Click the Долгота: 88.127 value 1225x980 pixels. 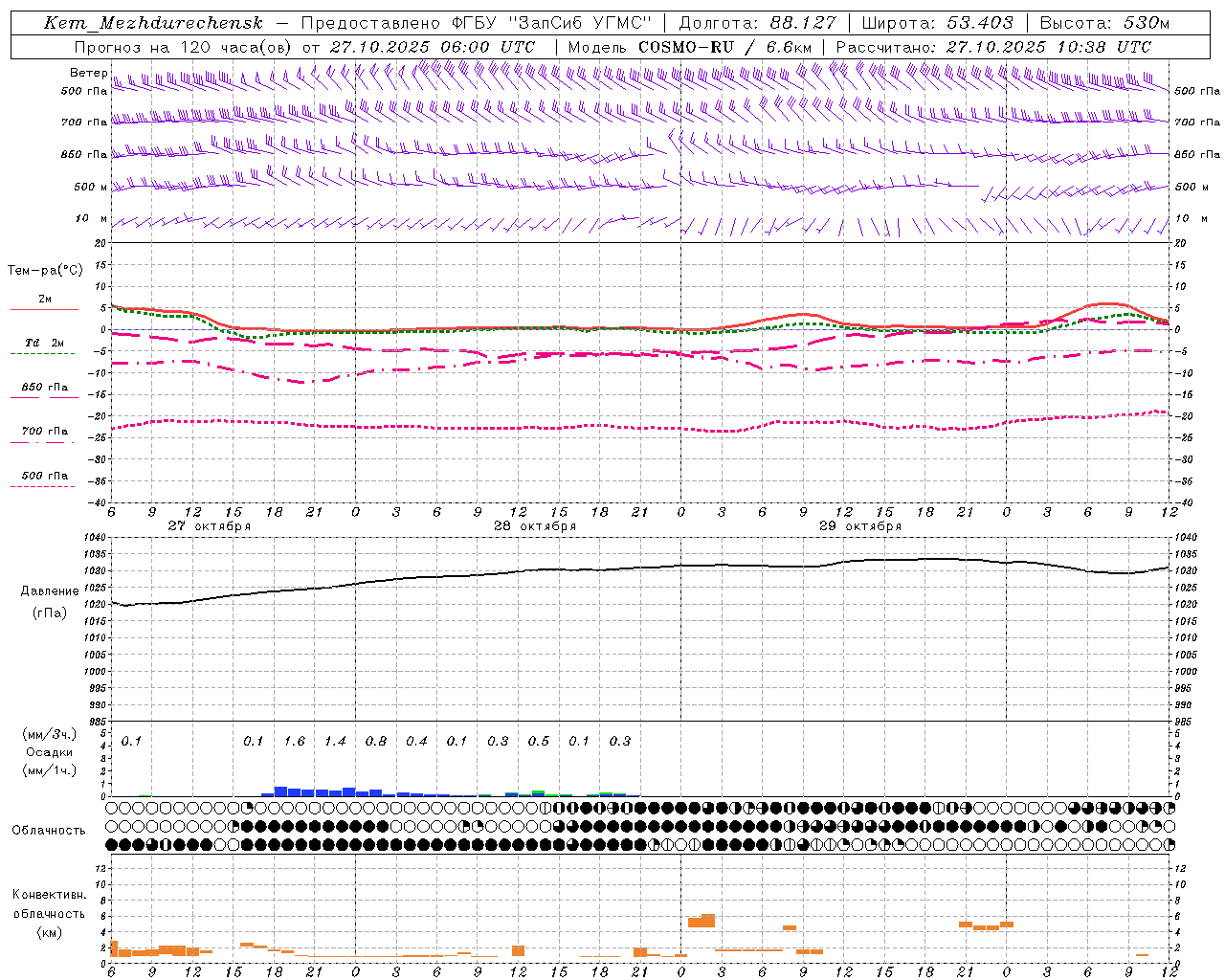tap(757, 23)
